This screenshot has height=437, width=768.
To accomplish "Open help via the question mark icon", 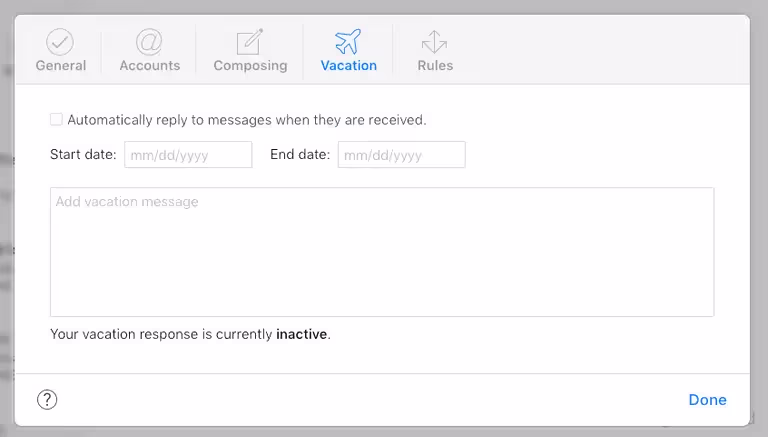I will pos(47,400).
